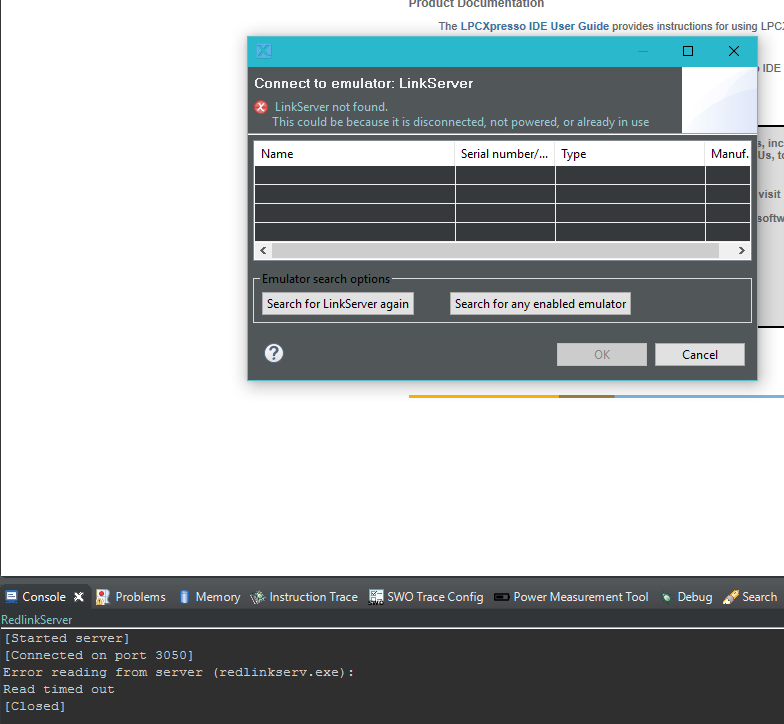Click the Power Measurement Tool icon
The height and width of the screenshot is (724, 784).
tap(502, 597)
